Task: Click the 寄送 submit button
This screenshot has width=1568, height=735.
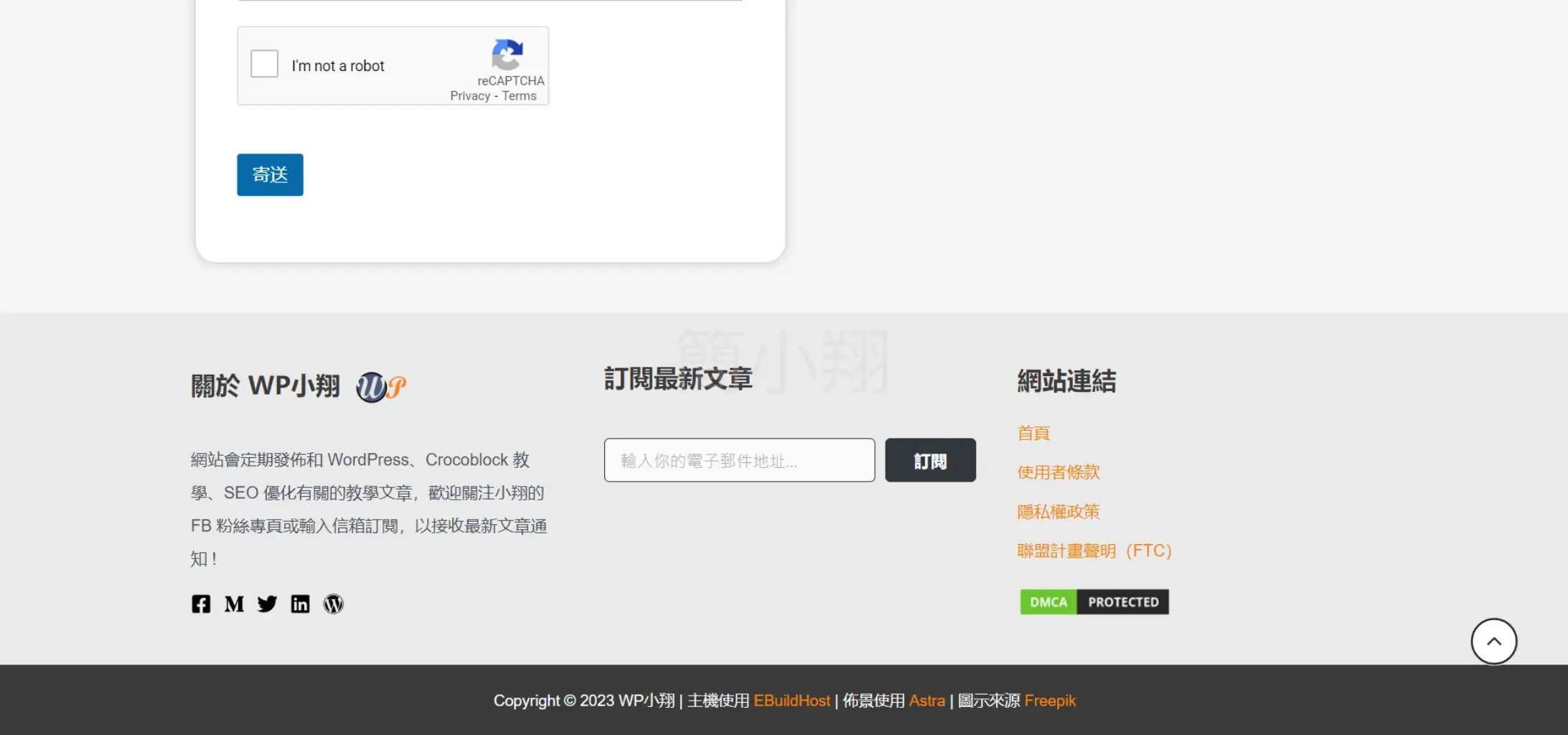Action: 270,174
